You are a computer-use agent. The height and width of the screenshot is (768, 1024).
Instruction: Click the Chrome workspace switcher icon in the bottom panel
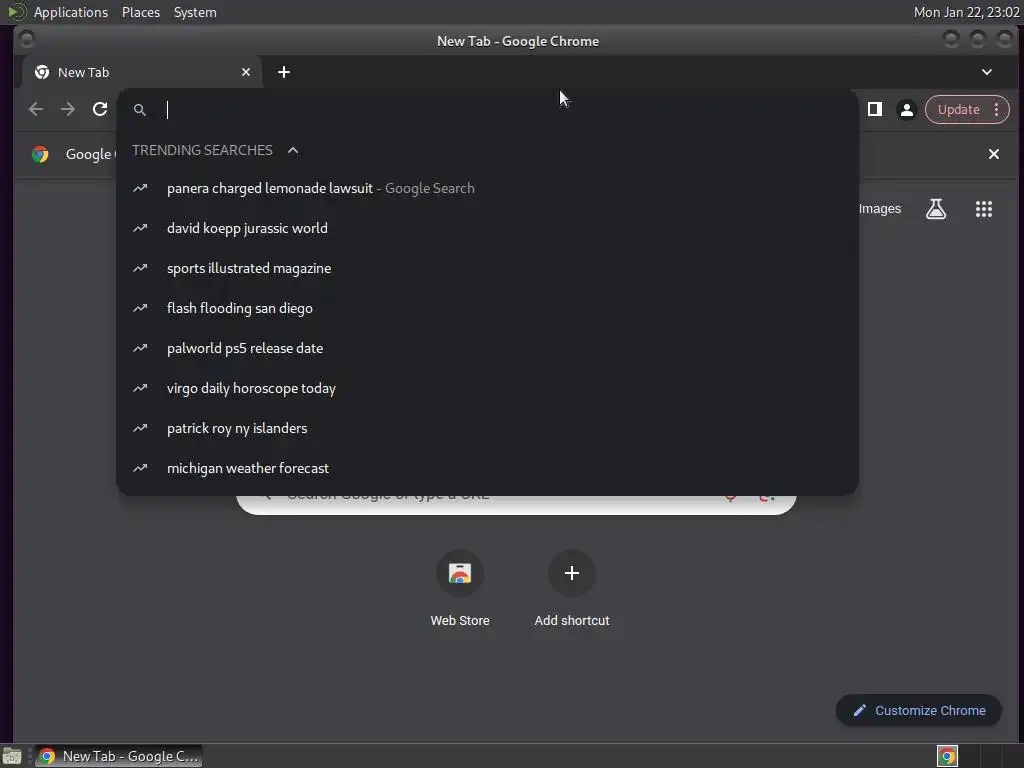coord(947,756)
